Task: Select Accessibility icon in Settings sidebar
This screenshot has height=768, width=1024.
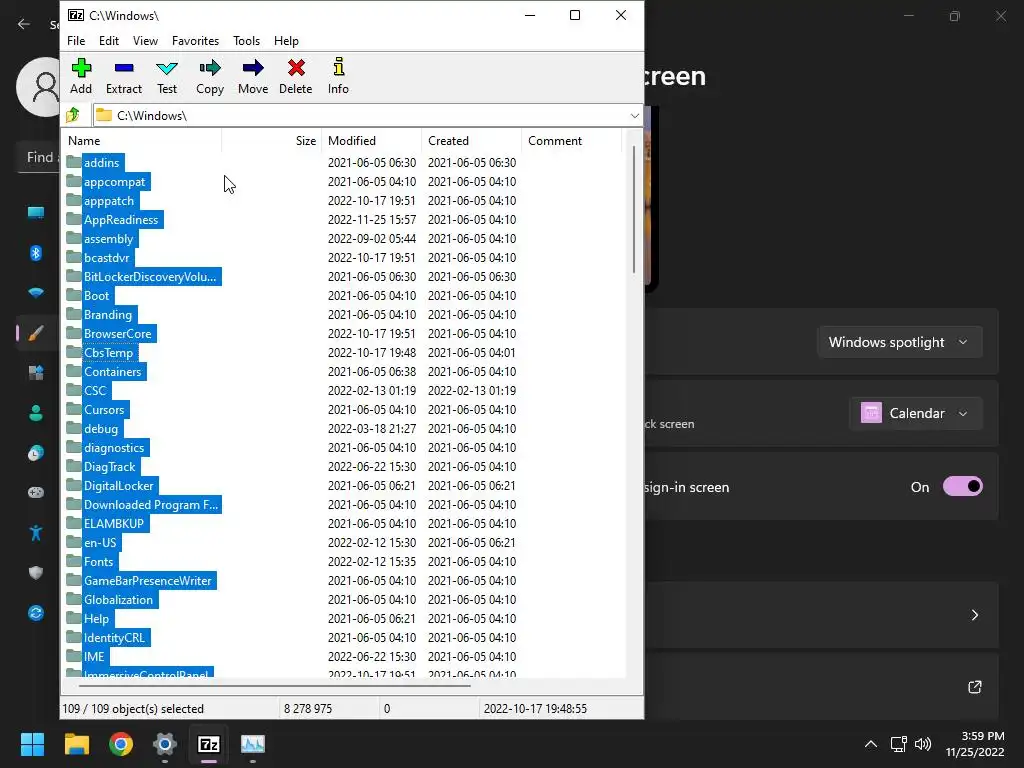Action: [36, 533]
